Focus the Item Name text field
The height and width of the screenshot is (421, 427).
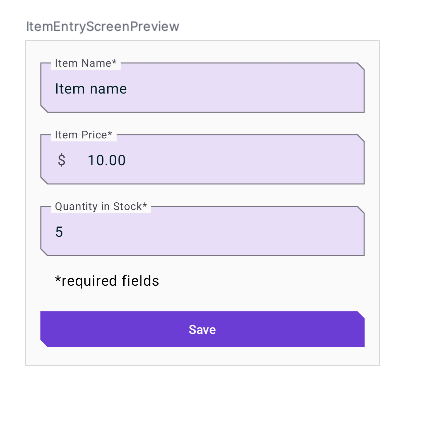[202, 88]
